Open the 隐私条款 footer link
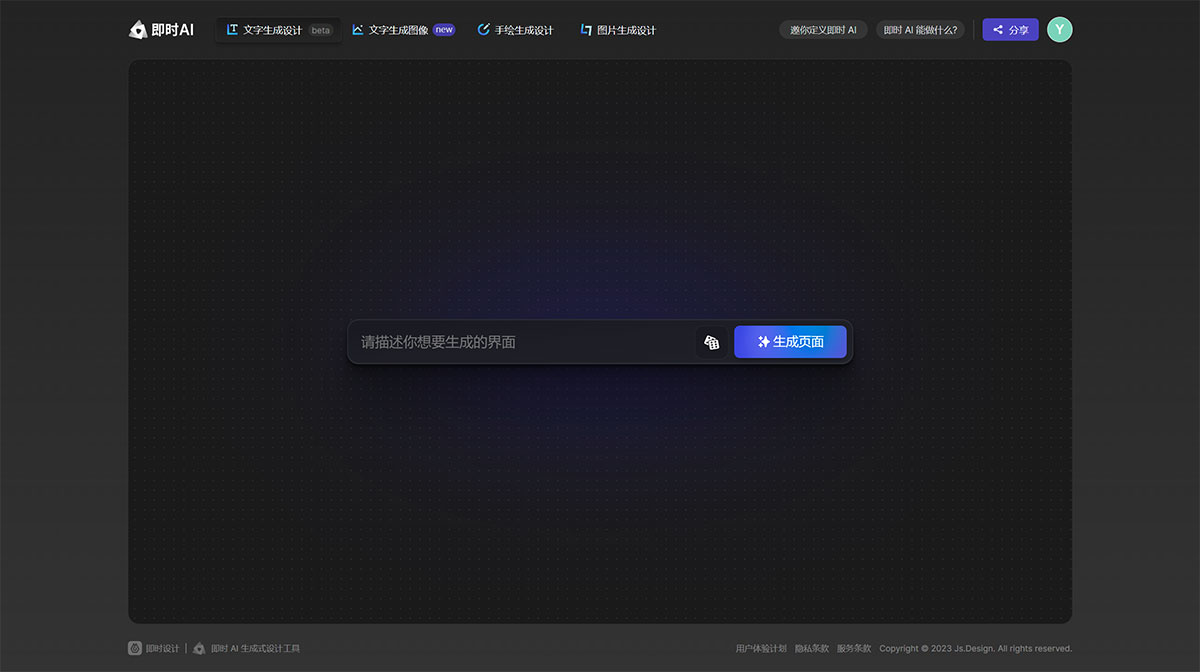The image size is (1200, 672). point(811,648)
